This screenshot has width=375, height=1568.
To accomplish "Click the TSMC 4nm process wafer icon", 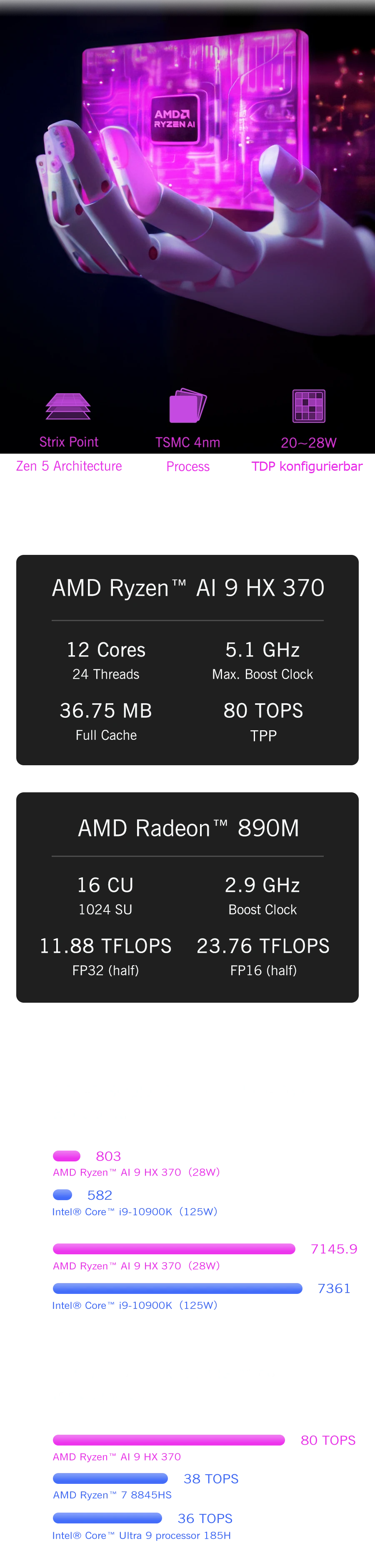I will point(187,405).
